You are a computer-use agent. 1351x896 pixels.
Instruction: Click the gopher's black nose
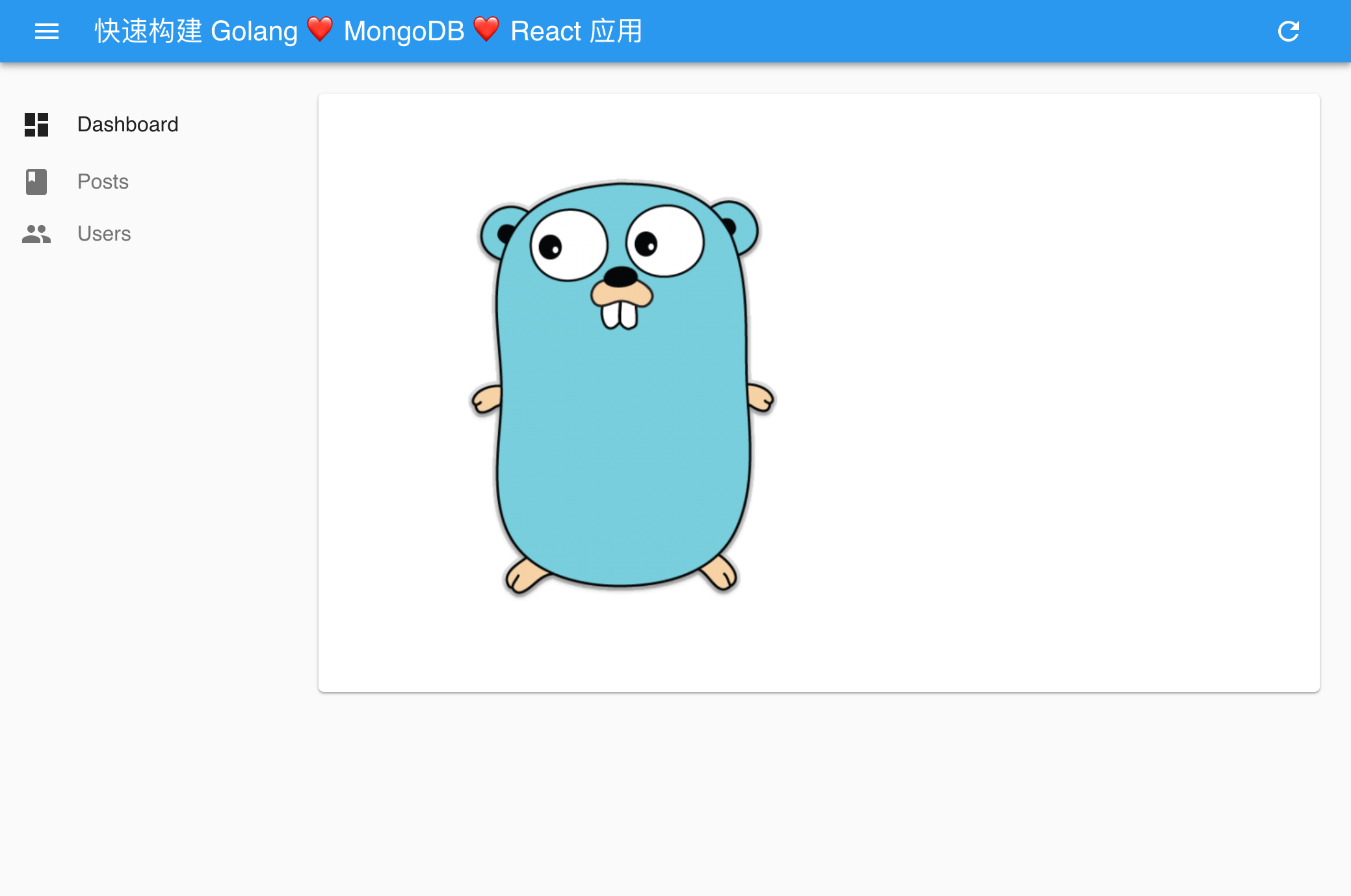pyautogui.click(x=621, y=276)
